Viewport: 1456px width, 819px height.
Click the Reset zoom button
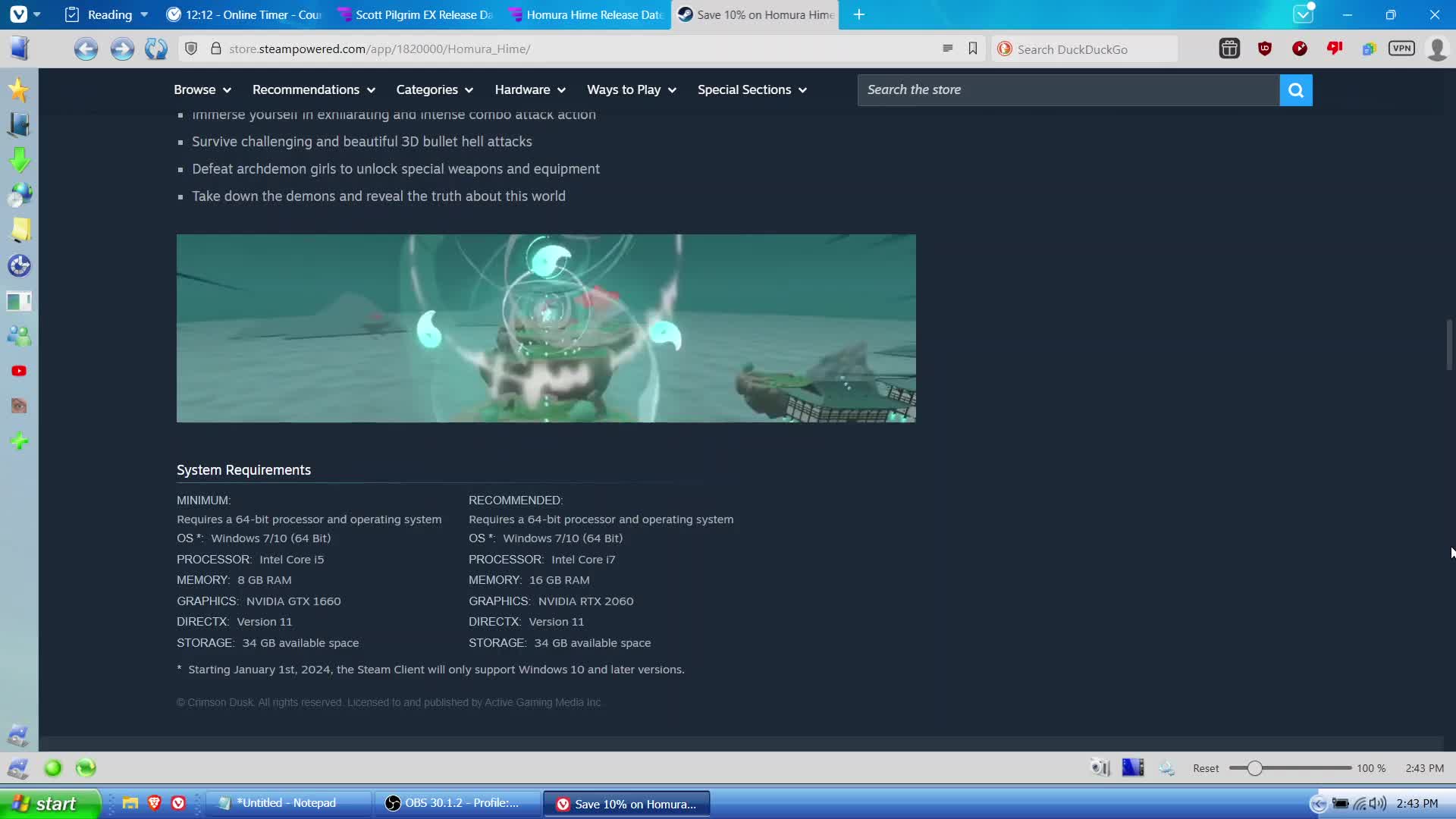[x=1205, y=768]
